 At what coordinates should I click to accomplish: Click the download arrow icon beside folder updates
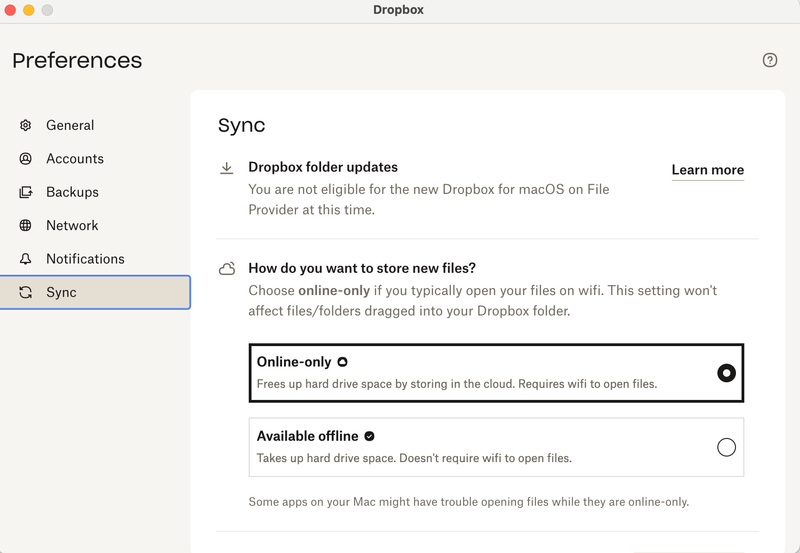pyautogui.click(x=227, y=168)
